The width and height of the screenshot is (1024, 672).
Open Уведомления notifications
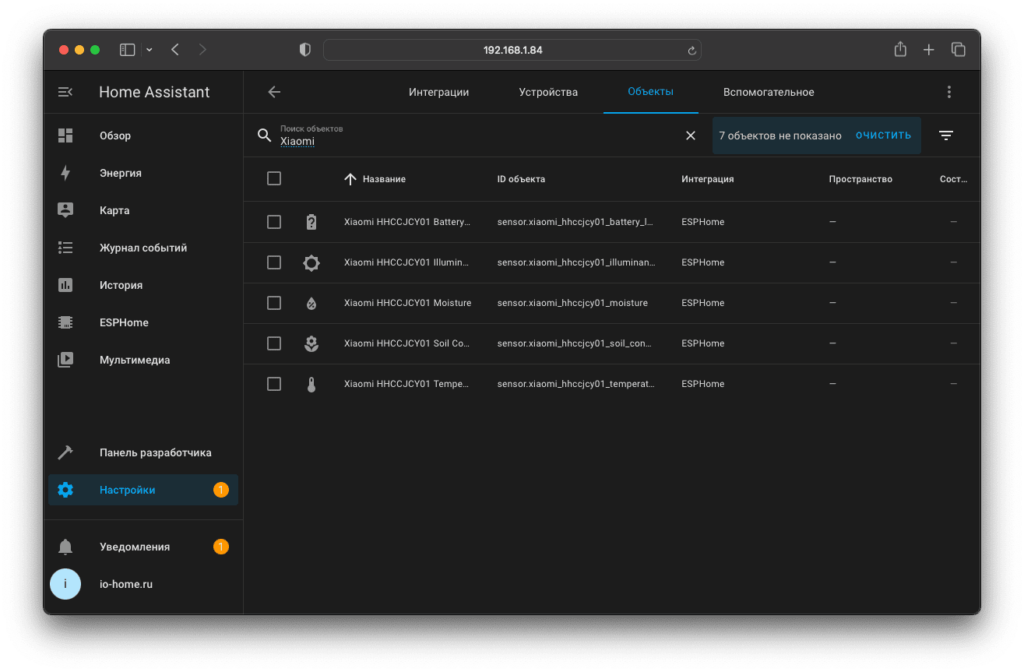pos(143,547)
